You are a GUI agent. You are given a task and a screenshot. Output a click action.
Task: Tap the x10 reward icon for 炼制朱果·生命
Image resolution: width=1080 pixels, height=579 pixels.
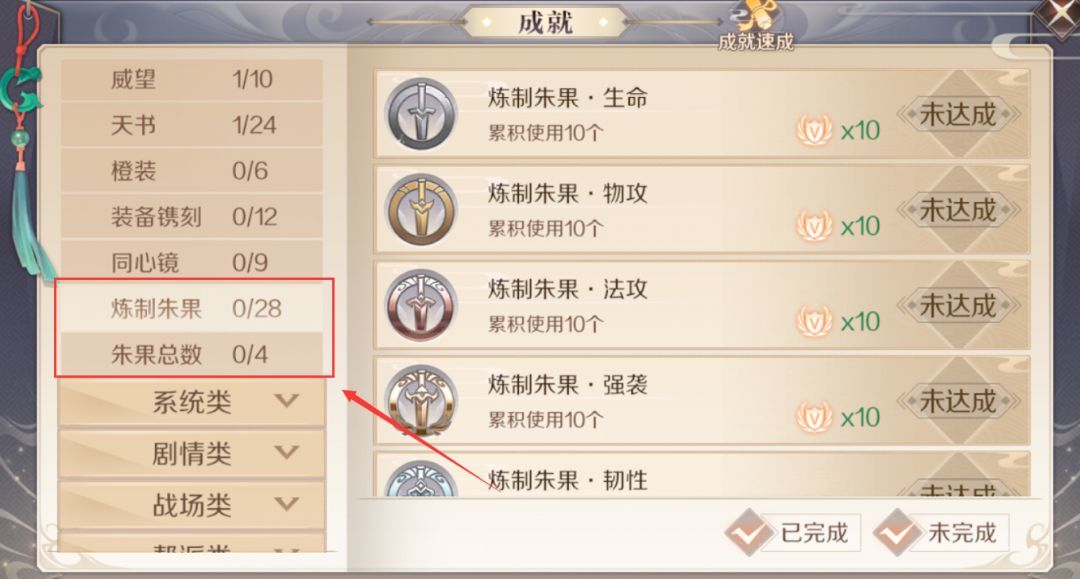click(x=815, y=128)
